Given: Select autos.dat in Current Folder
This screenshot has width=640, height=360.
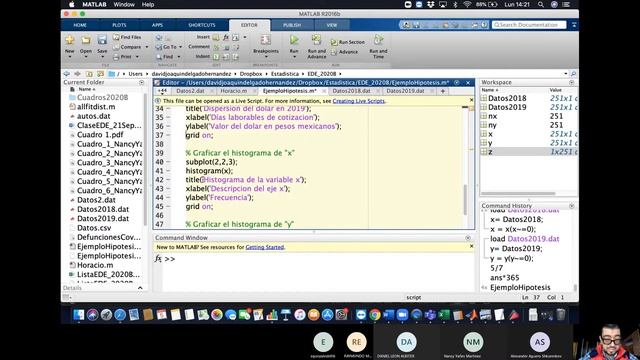Looking at the screenshot, I should click(x=93, y=116).
